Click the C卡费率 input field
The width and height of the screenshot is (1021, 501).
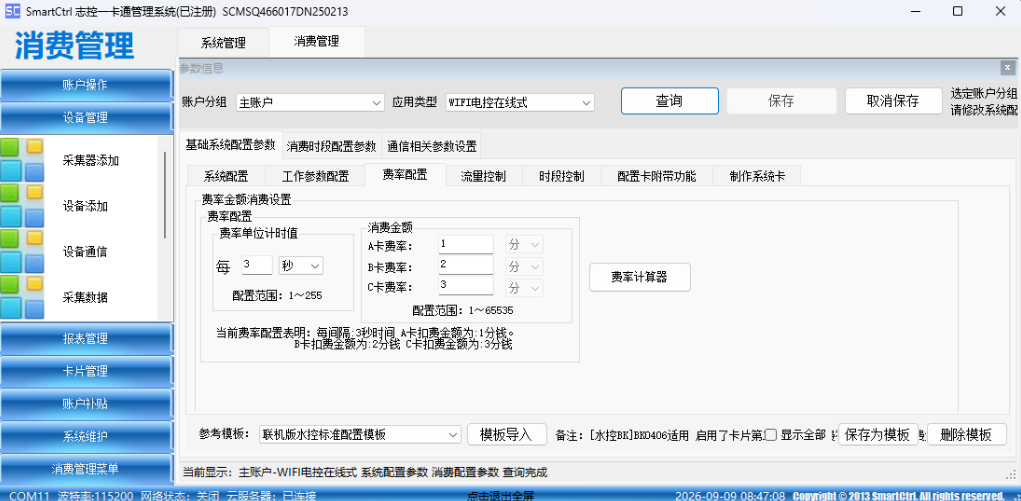466,286
